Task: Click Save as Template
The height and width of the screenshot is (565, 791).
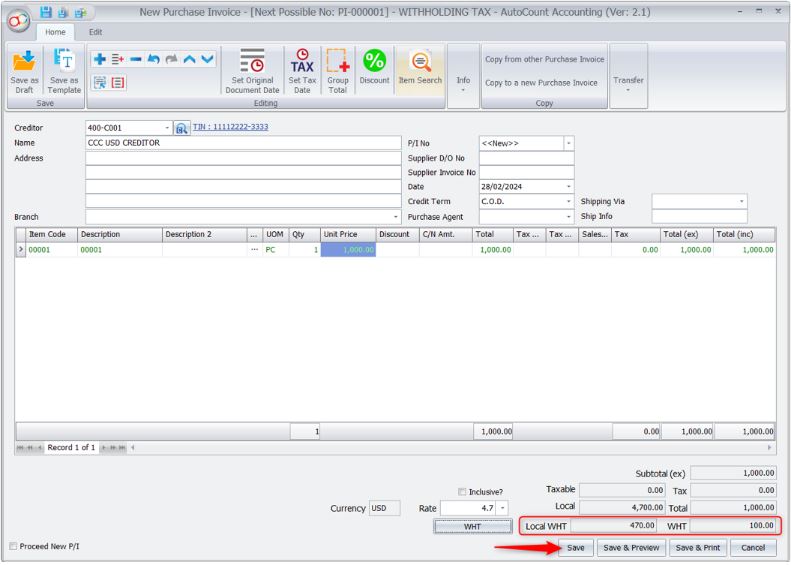Action: tap(64, 72)
